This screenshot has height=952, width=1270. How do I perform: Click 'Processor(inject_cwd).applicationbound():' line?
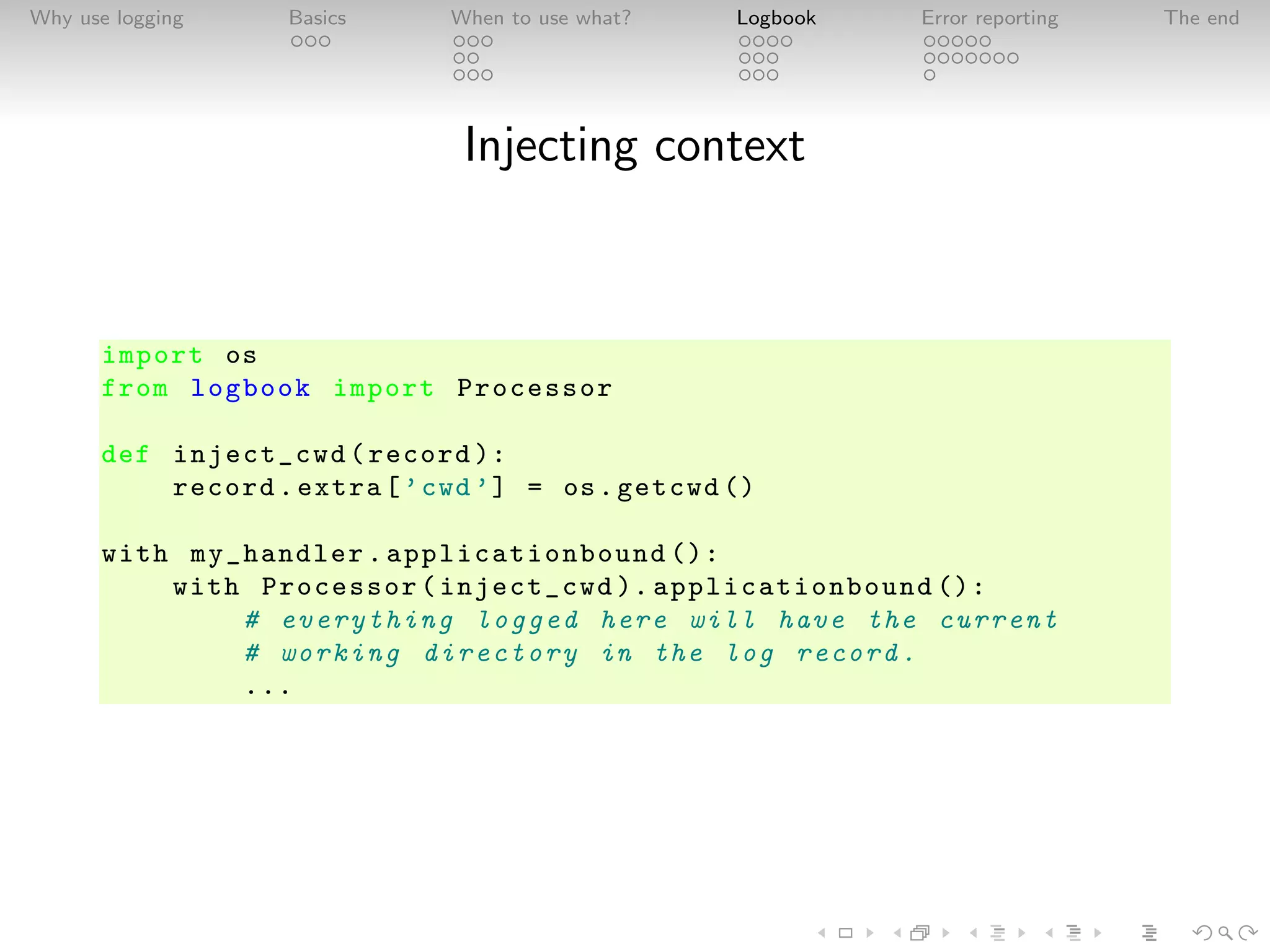click(623, 587)
